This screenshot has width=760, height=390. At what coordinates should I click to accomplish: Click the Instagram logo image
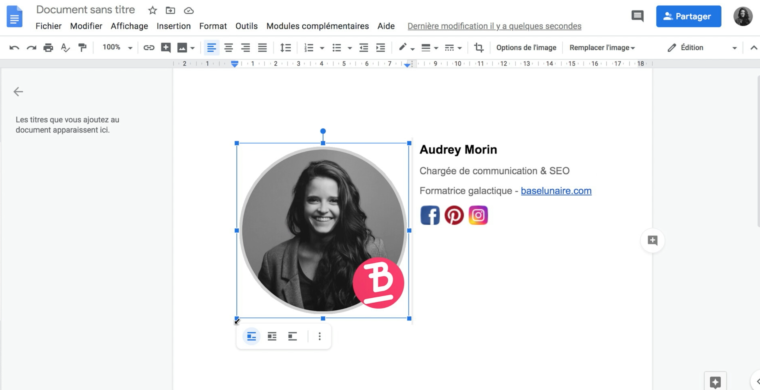point(478,215)
